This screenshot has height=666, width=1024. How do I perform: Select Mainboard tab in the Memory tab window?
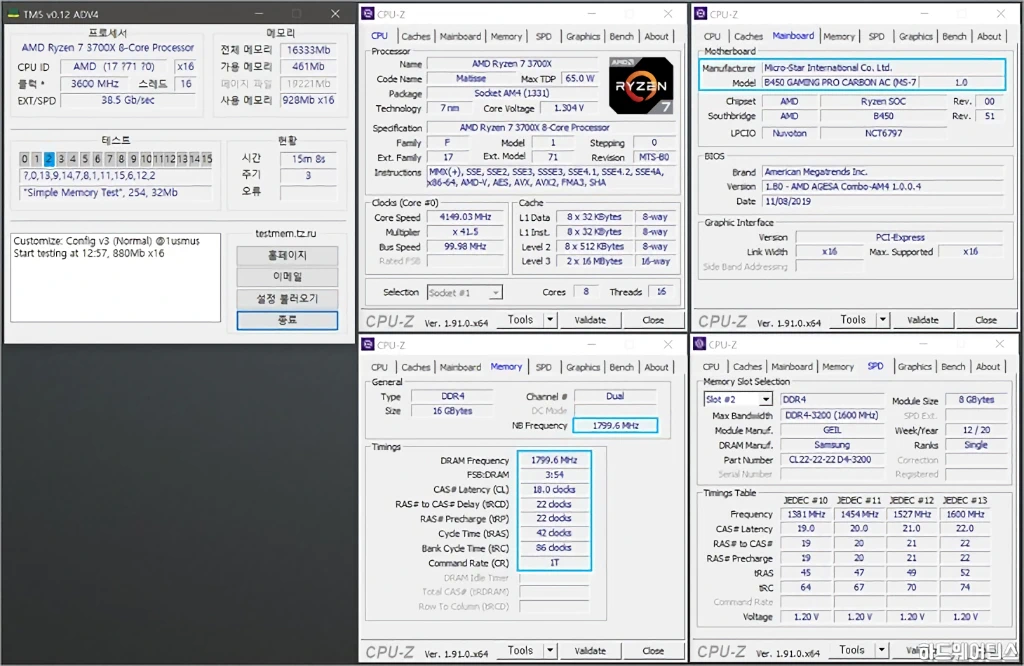[460, 367]
